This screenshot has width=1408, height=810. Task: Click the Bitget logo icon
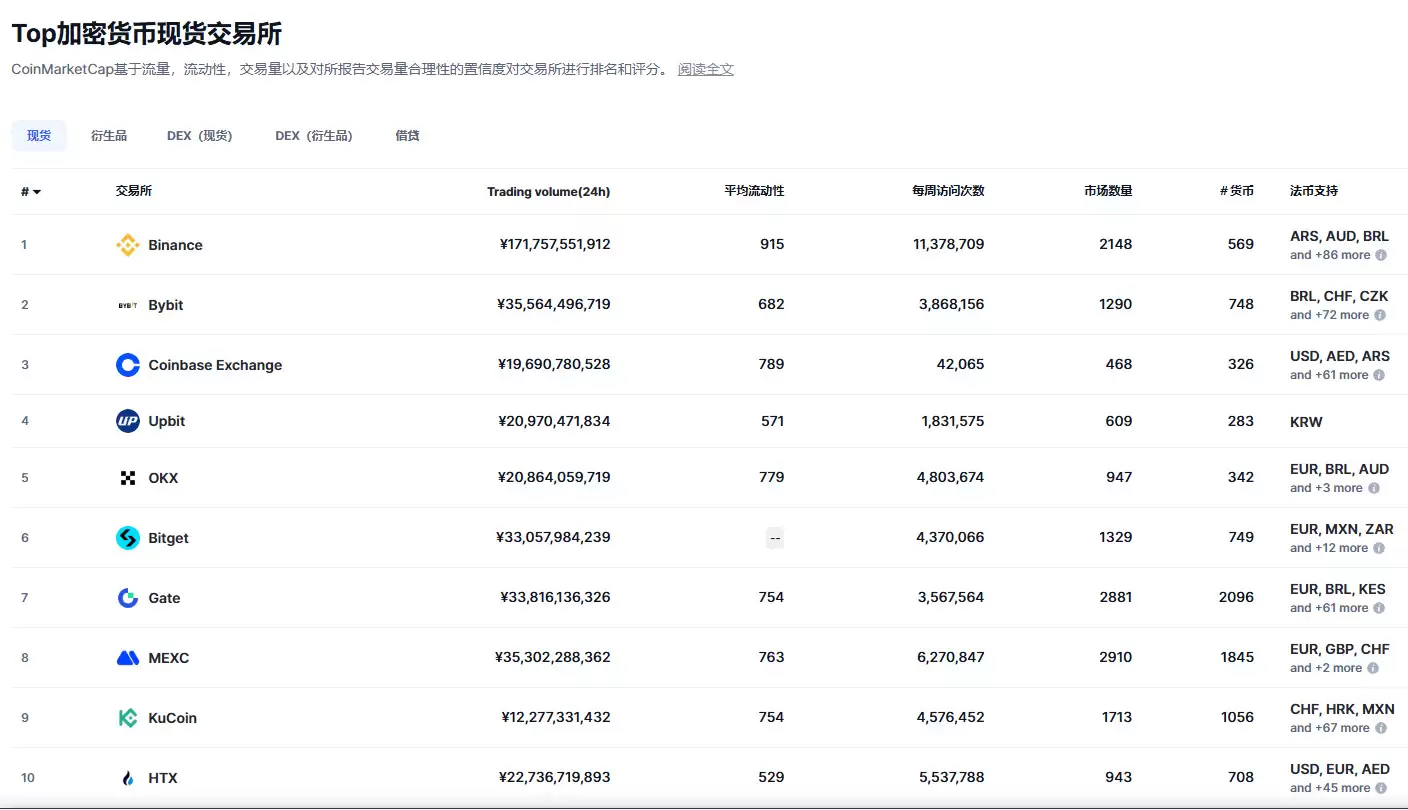coord(127,538)
